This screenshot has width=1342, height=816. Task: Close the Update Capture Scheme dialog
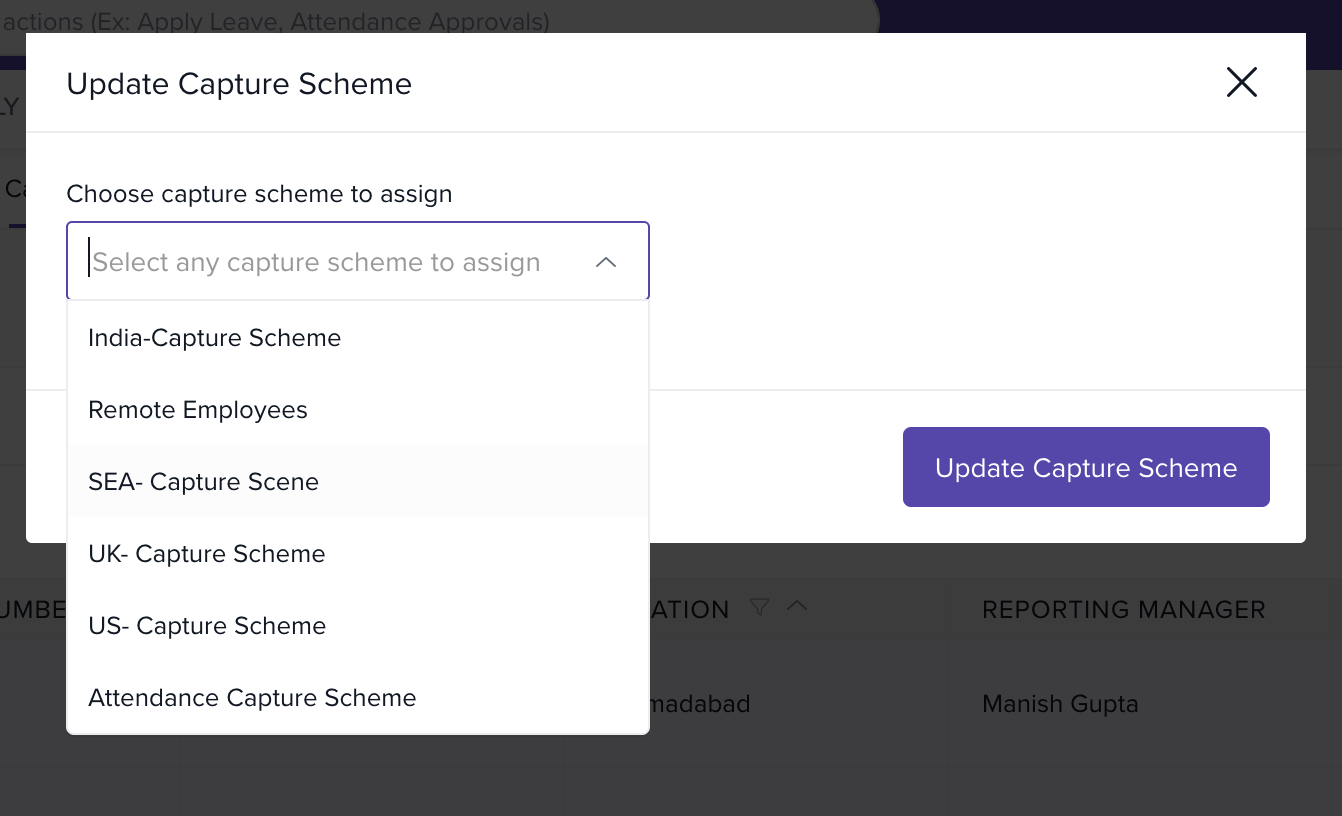point(1241,83)
